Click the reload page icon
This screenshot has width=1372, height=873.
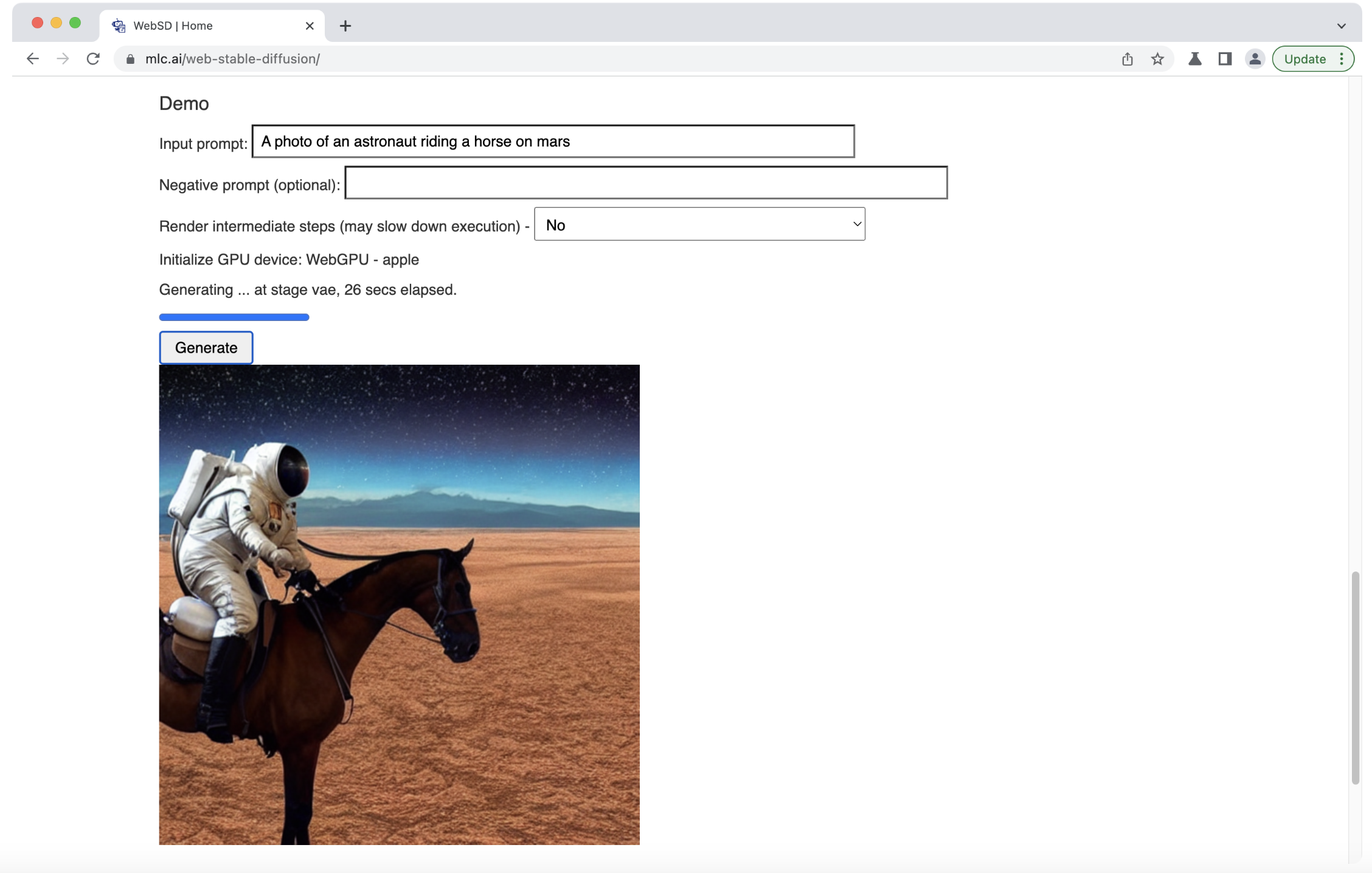(93, 58)
